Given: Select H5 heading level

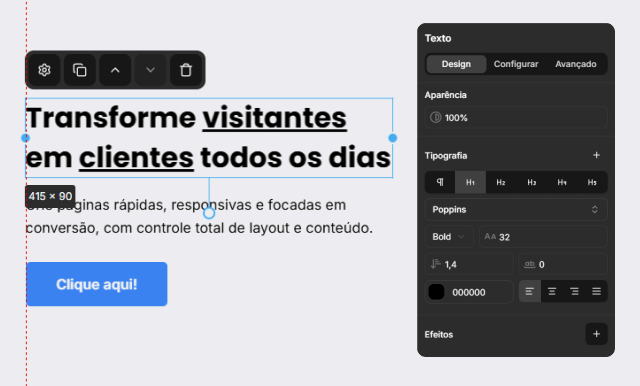Looking at the screenshot, I should (x=592, y=182).
